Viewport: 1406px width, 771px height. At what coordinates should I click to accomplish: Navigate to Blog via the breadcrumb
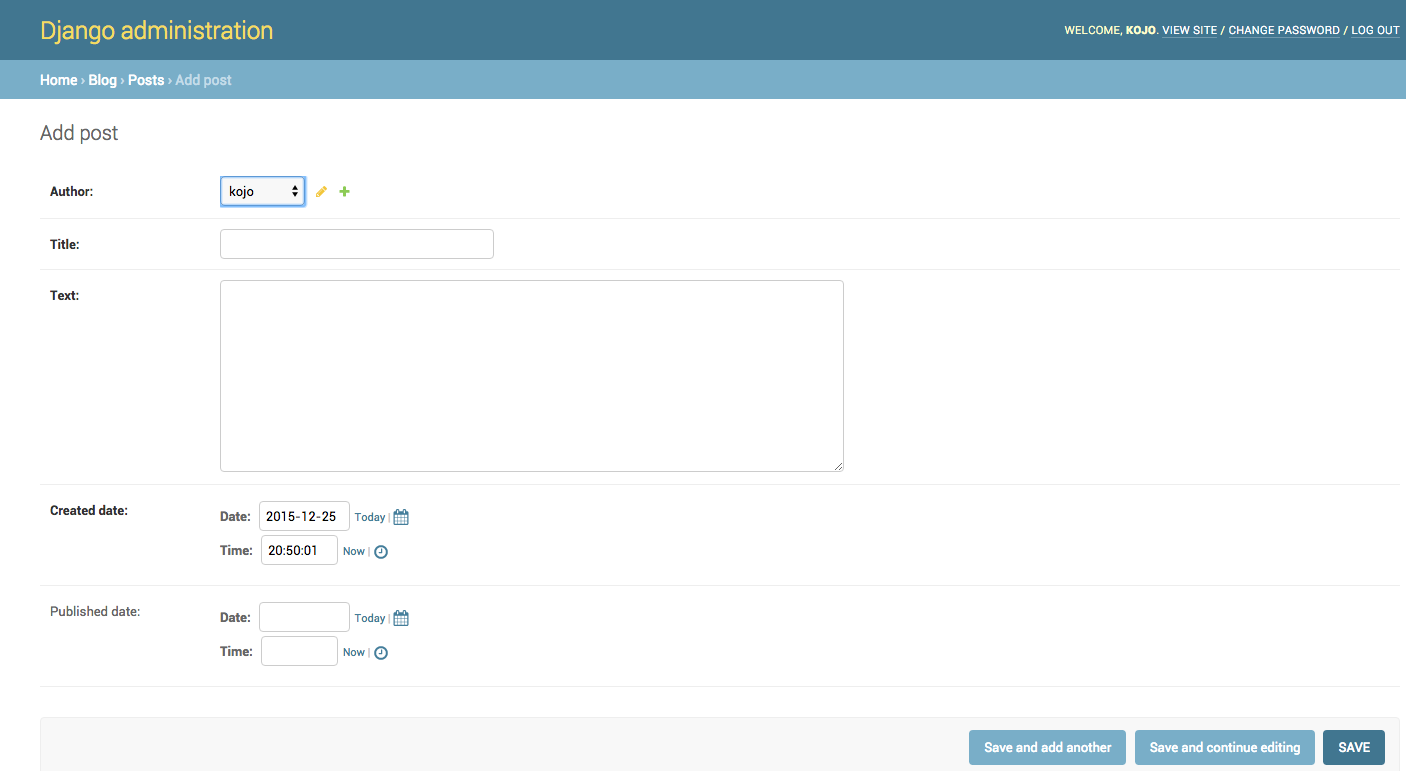tap(101, 79)
